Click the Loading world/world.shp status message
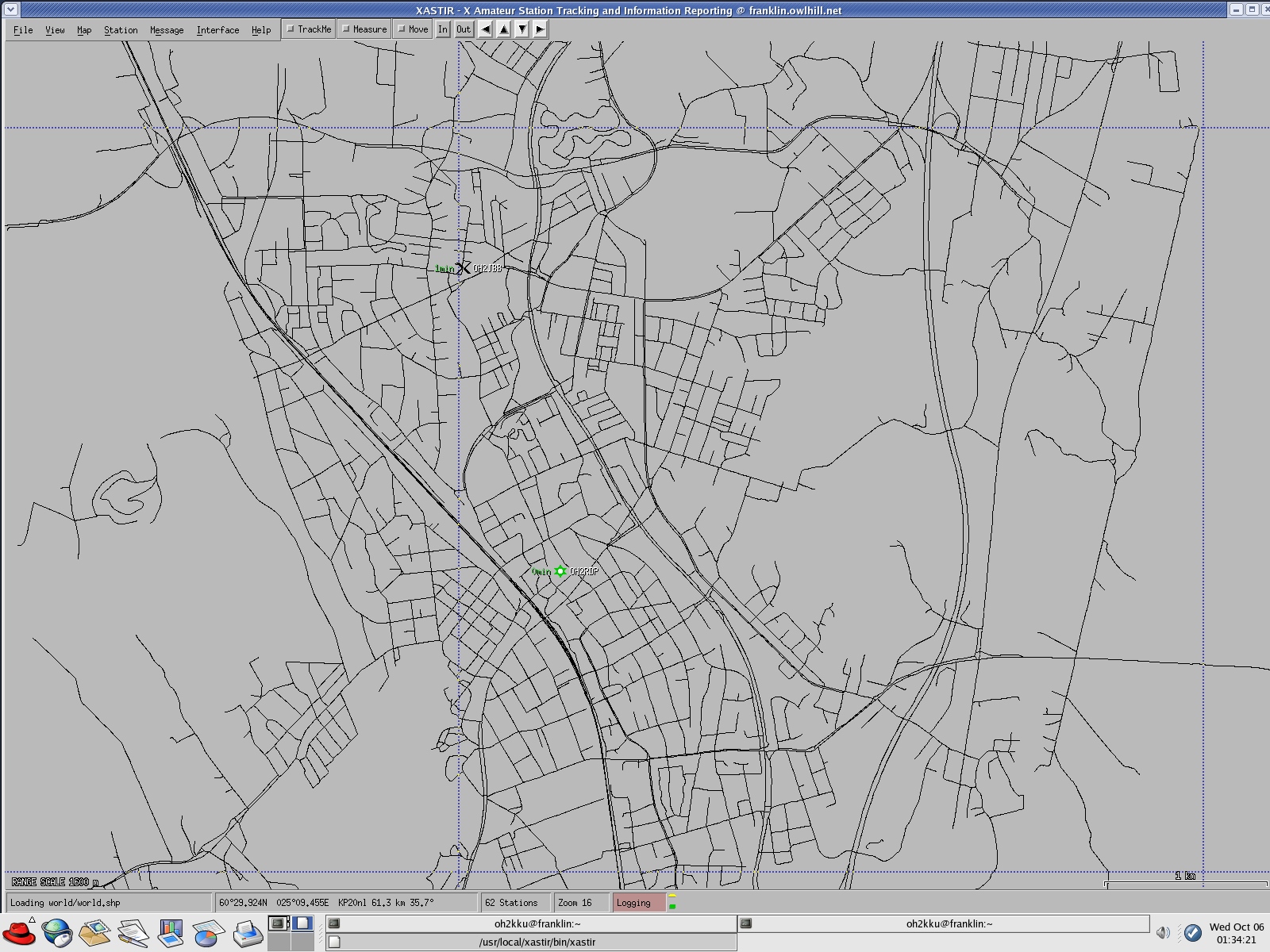 point(110,903)
